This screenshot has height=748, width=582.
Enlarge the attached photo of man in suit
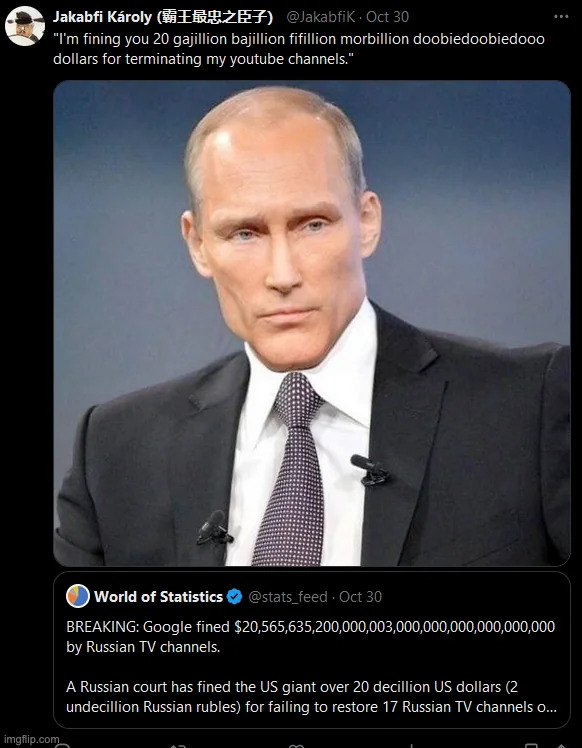[x=312, y=323]
